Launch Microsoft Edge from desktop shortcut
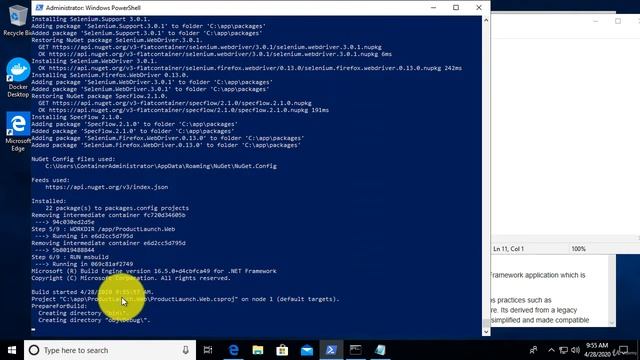The height and width of the screenshot is (360, 640). tap(18, 131)
